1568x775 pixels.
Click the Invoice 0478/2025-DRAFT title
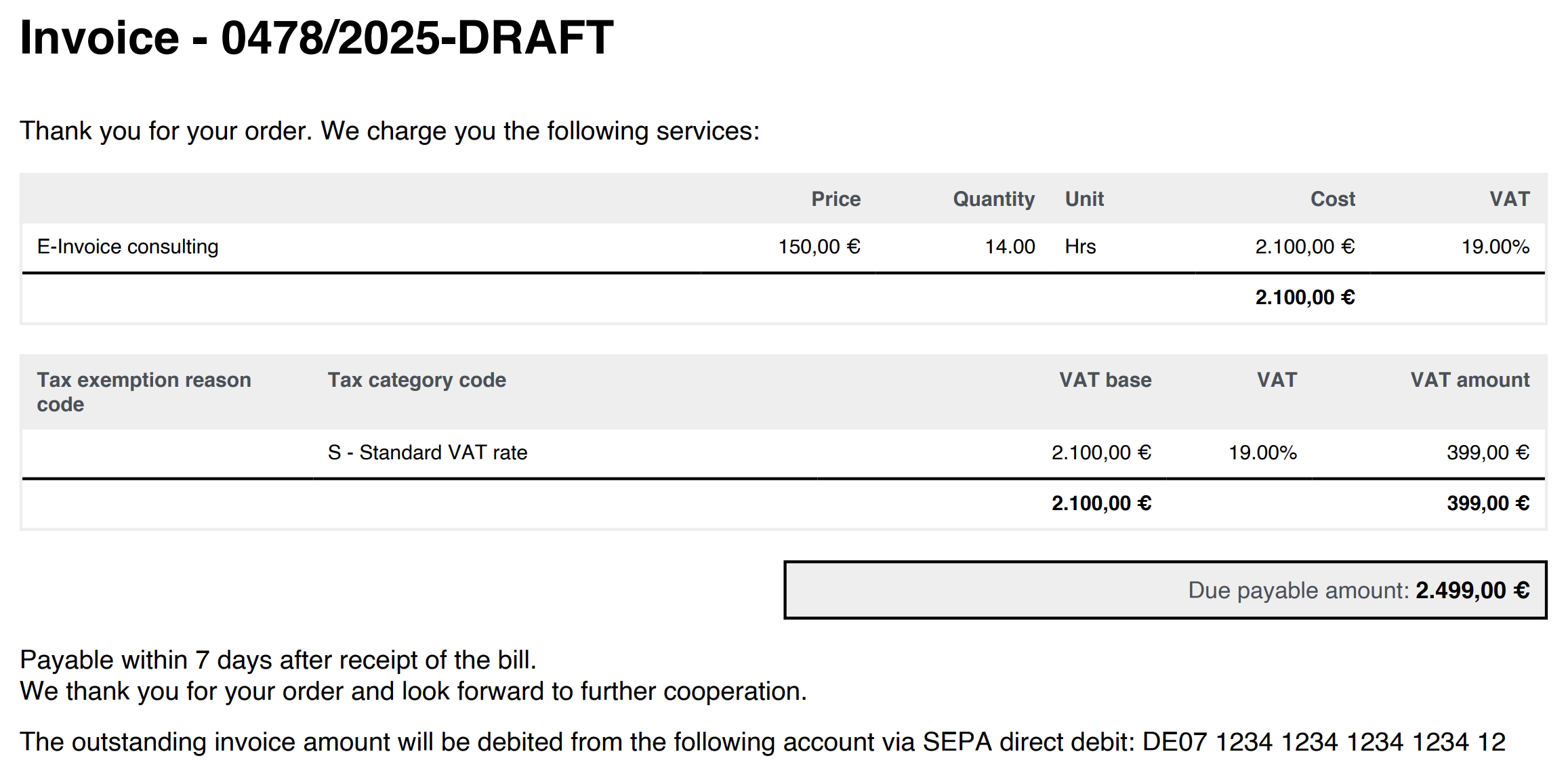[x=316, y=37]
